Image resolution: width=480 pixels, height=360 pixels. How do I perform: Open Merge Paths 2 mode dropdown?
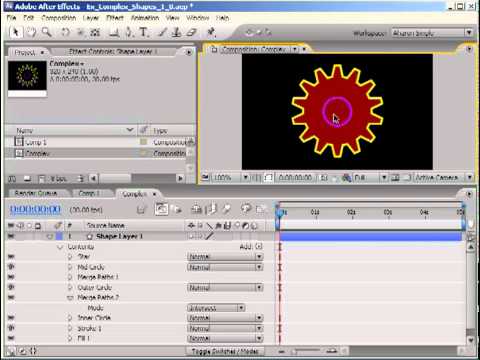point(216,308)
